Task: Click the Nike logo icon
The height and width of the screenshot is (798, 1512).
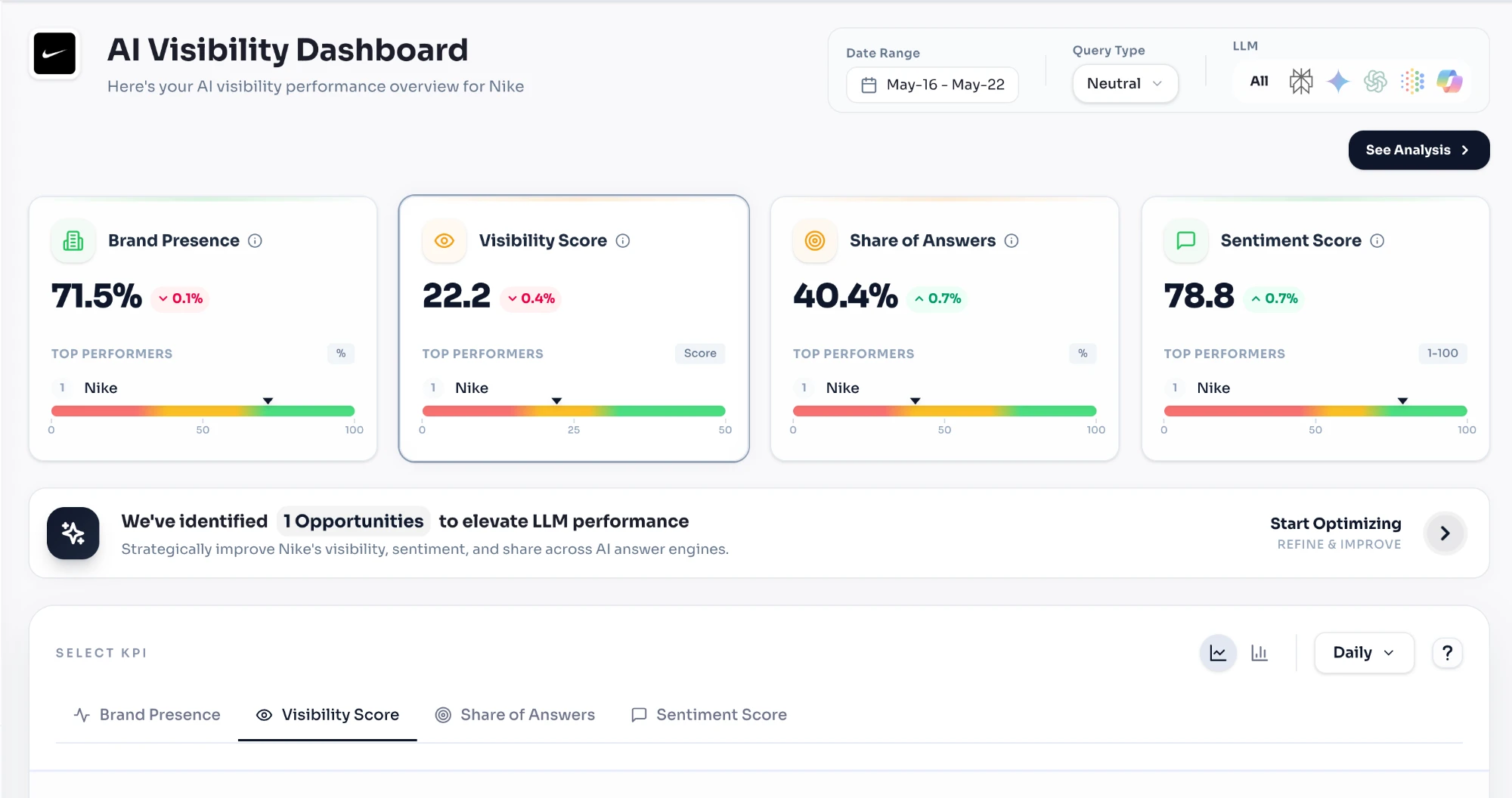Action: coord(54,54)
